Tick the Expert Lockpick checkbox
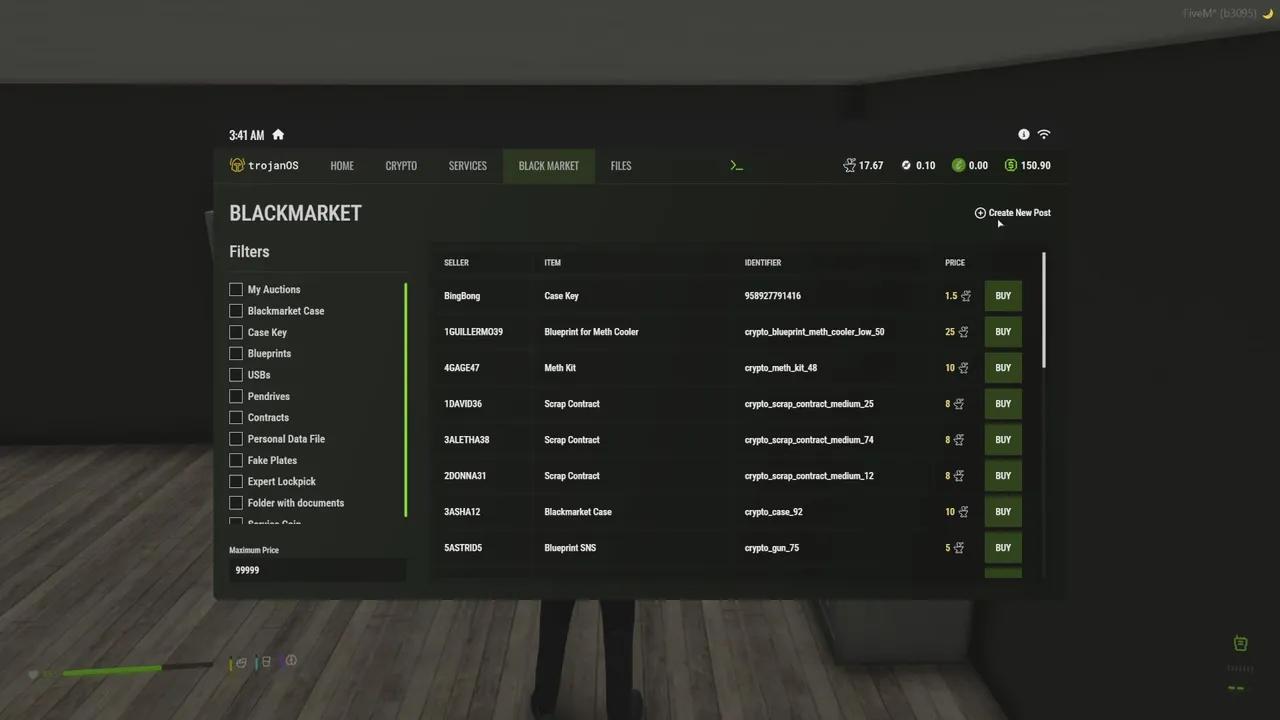This screenshot has width=1280, height=720. tap(236, 481)
